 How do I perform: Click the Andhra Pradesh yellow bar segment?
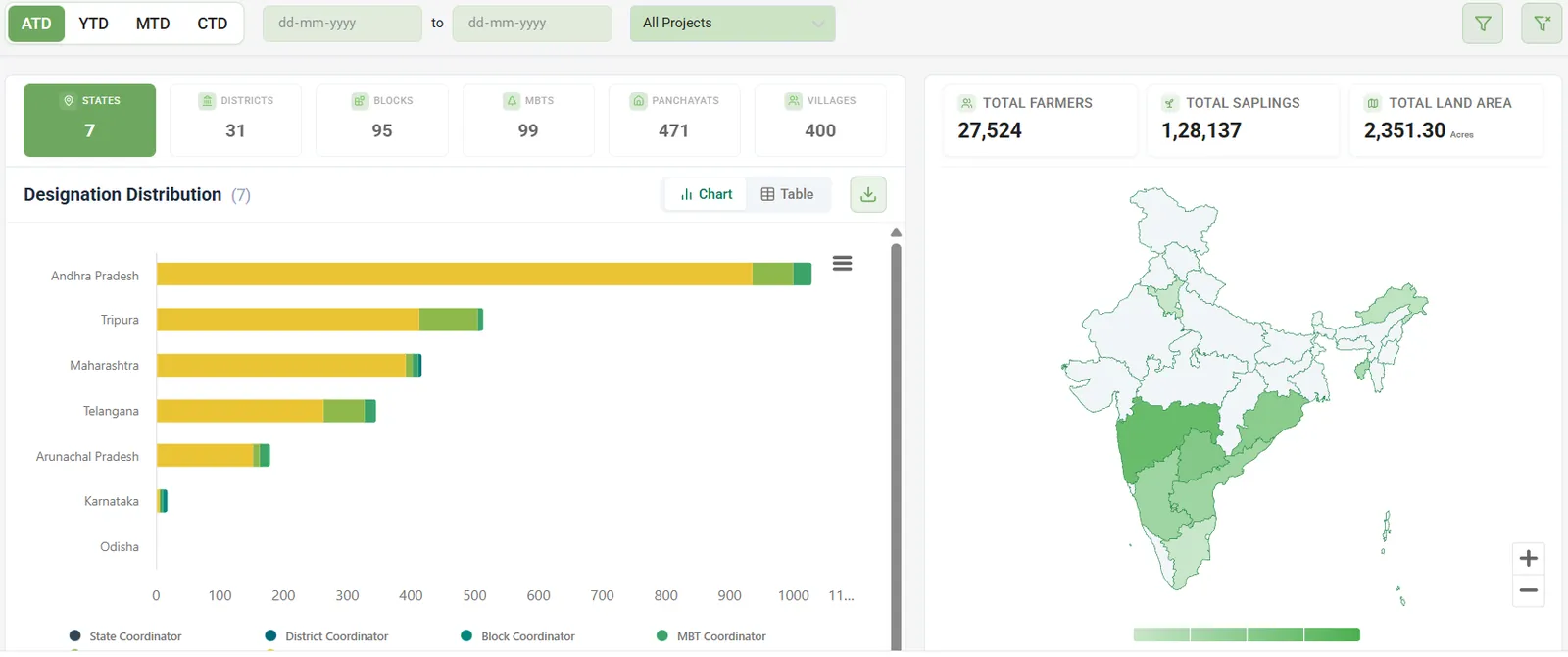(455, 274)
